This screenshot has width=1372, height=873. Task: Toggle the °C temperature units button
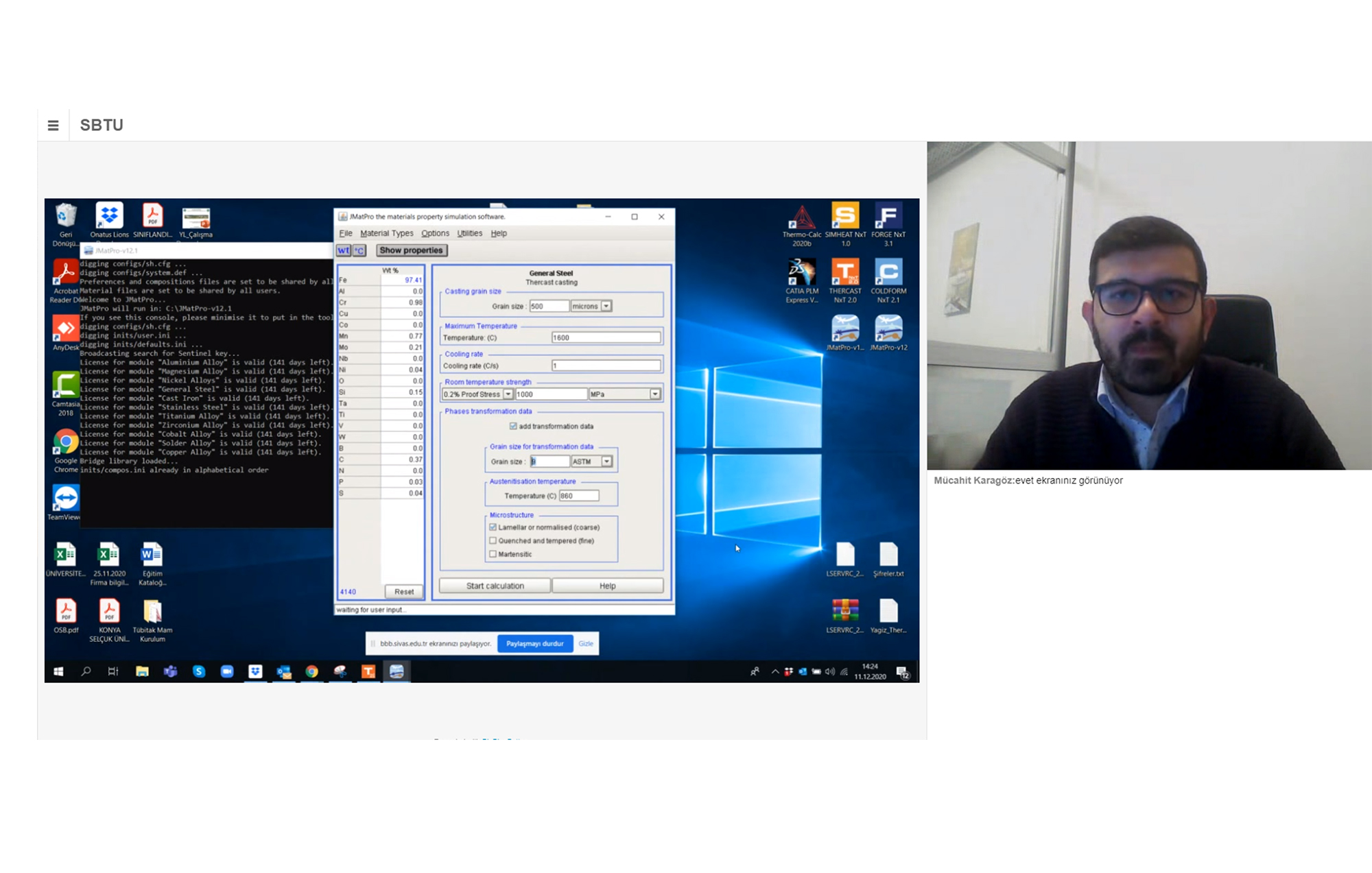tap(359, 250)
